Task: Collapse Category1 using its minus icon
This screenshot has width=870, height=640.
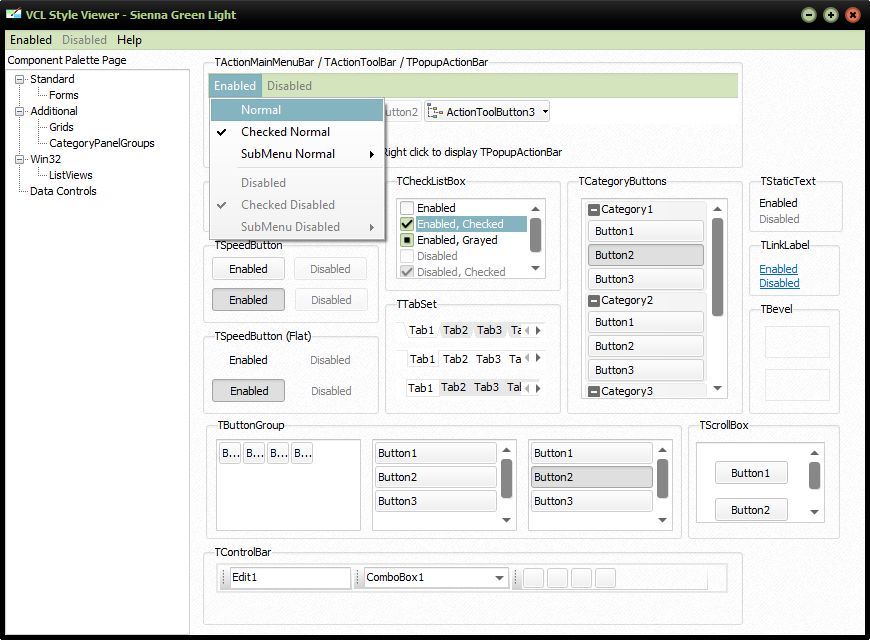Action: pyautogui.click(x=594, y=209)
